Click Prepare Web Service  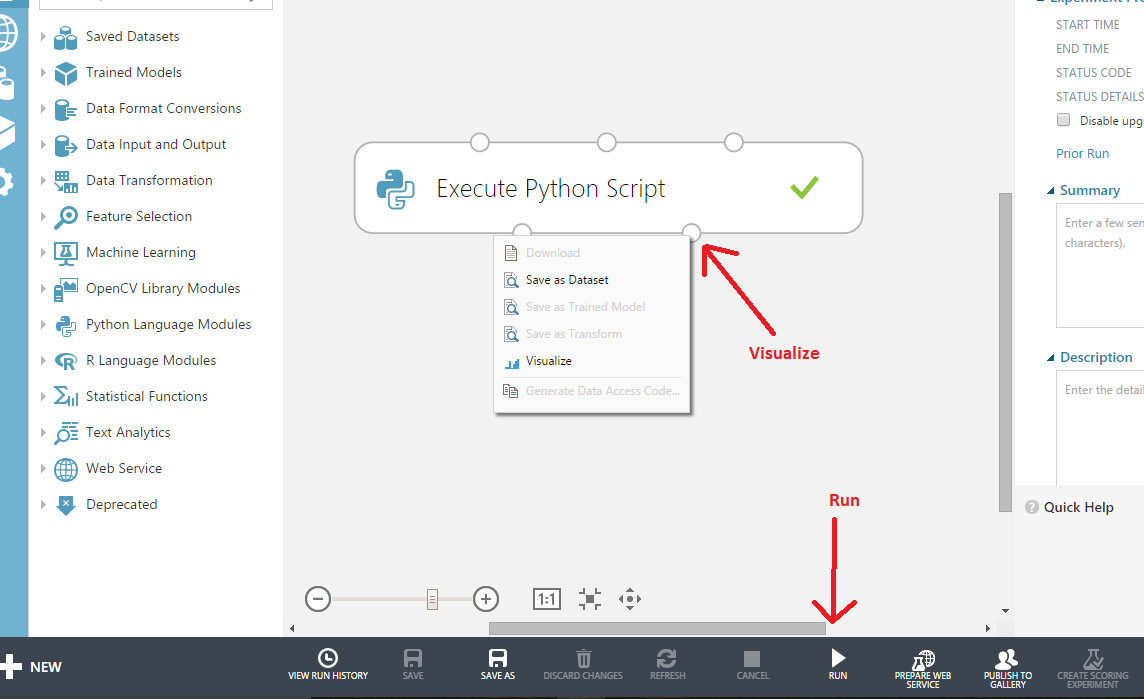tap(923, 668)
